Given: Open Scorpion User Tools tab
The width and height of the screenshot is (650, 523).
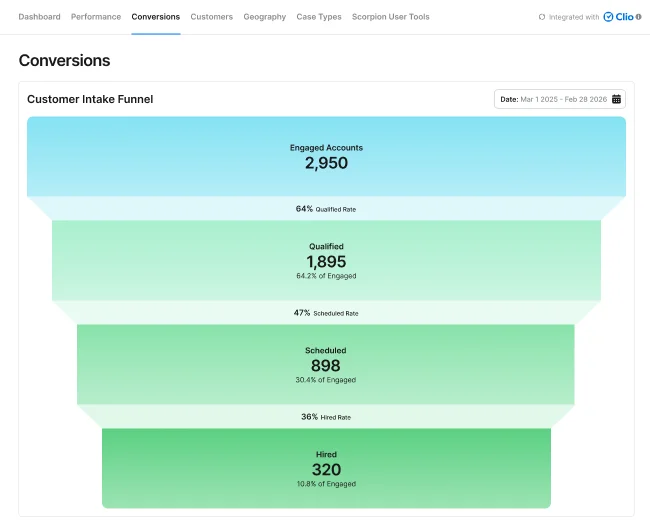Looking at the screenshot, I should tap(391, 17).
